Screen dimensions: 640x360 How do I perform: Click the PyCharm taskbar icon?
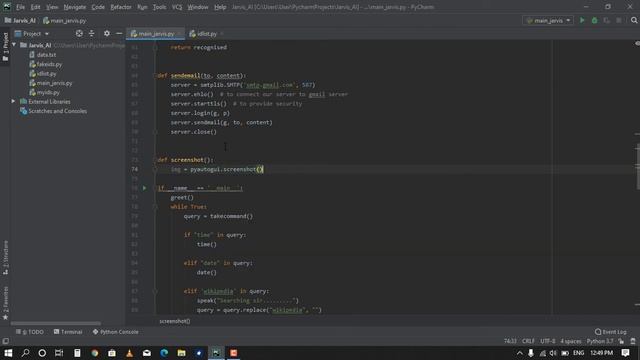(216, 353)
